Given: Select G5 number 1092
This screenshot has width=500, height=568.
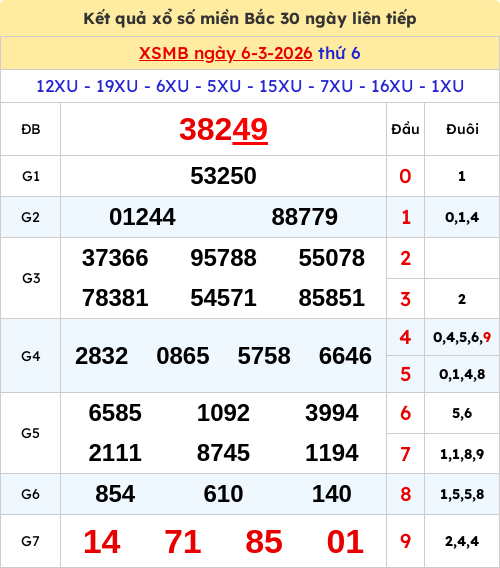Looking at the screenshot, I should point(224,413).
